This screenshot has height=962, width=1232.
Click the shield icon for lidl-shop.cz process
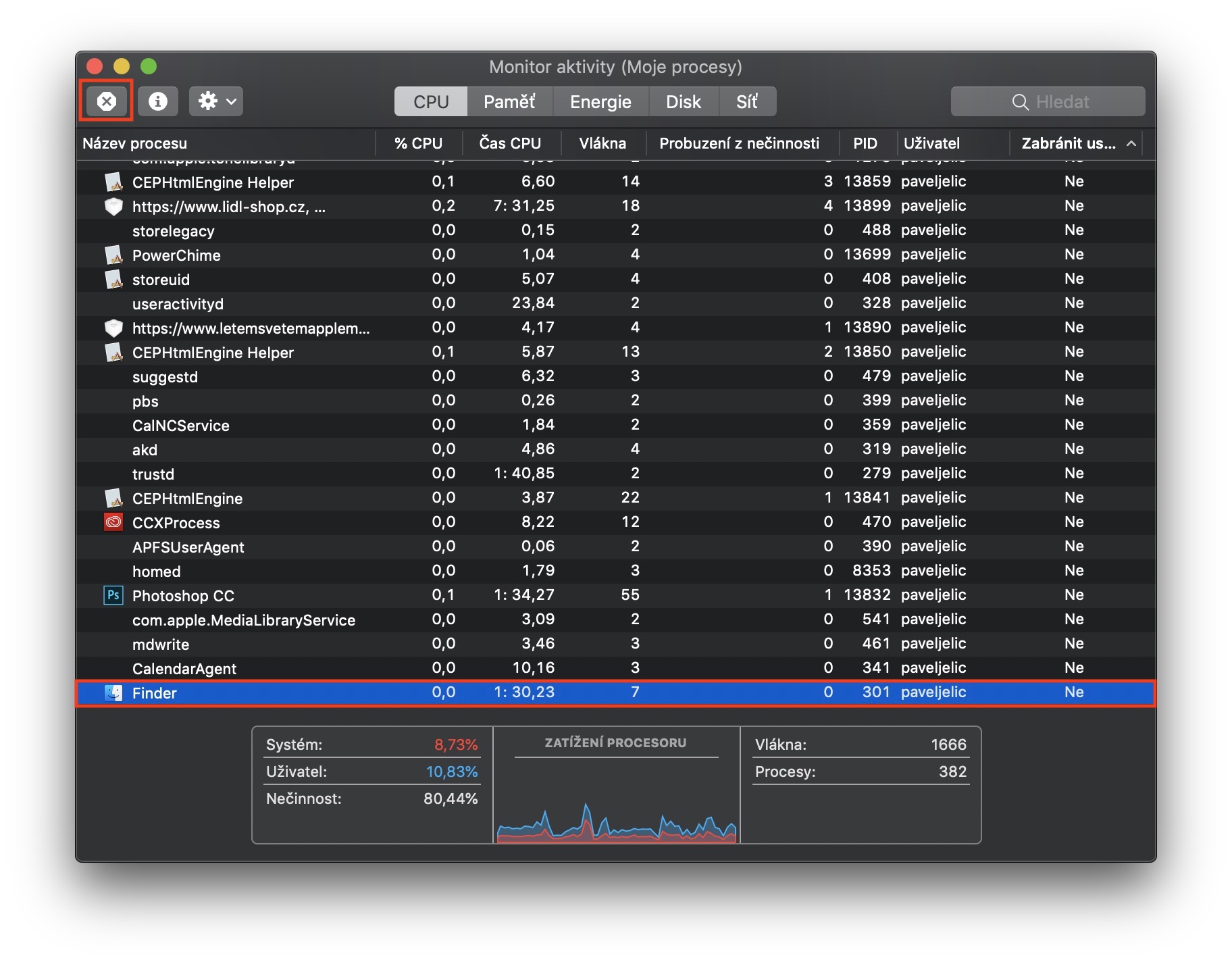(x=113, y=206)
